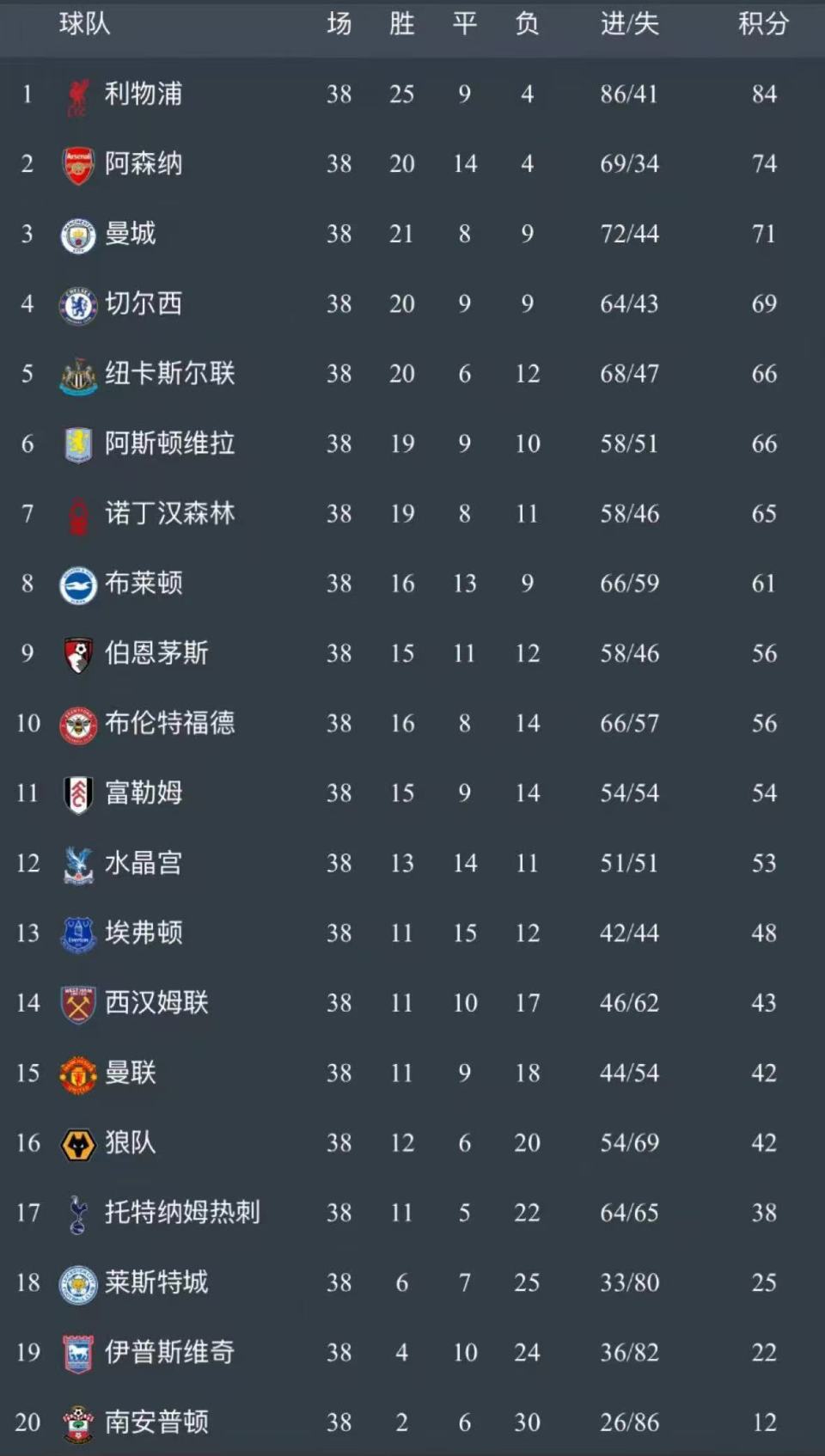Viewport: 825px width, 1456px height.
Task: Click the 球队 column header
Action: point(84,24)
